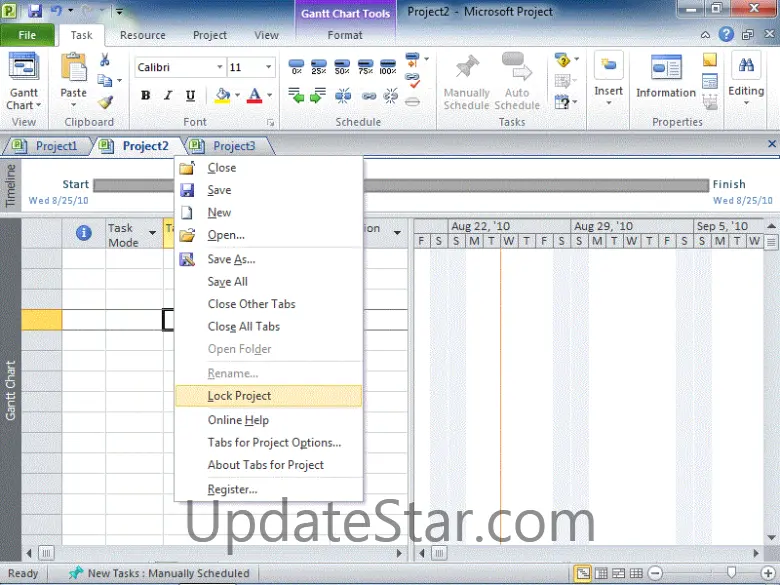
Task: Choose Lock Project in context menu
Action: click(x=269, y=396)
